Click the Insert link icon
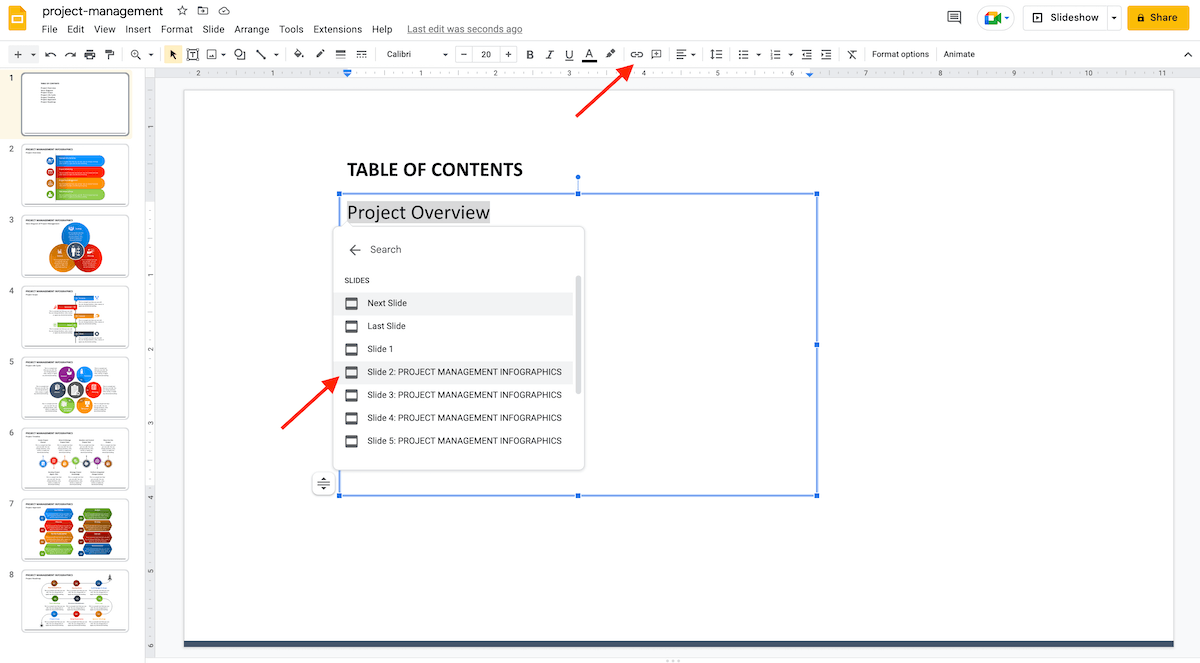The height and width of the screenshot is (663, 1200). 637,54
